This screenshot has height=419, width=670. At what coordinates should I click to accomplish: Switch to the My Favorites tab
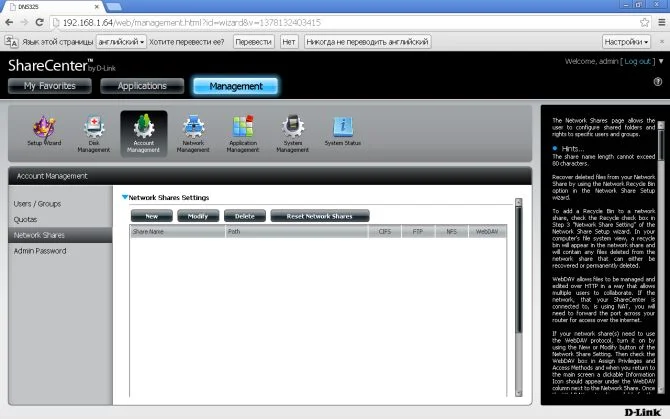[x=49, y=86]
